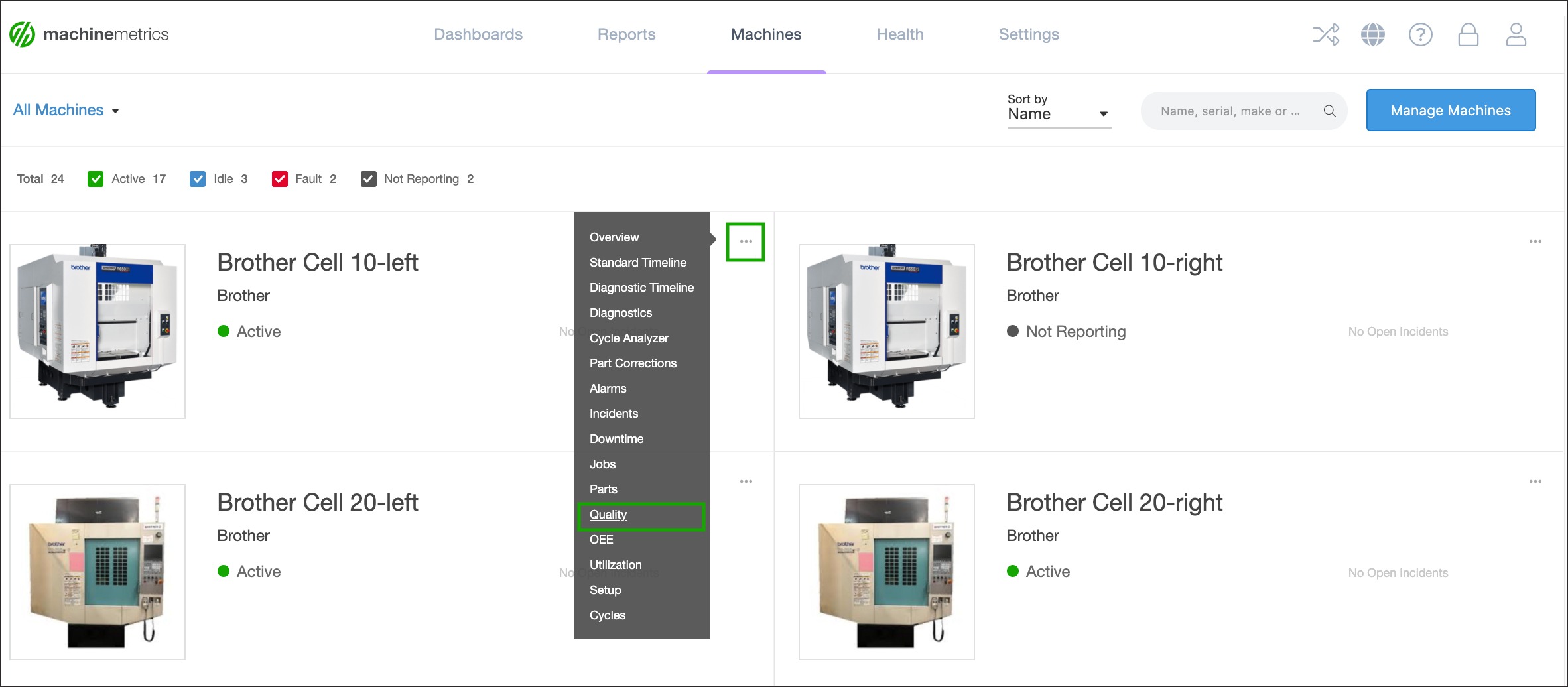
Task: Click the Brother Cell 20-left machine thumbnail
Action: click(x=98, y=572)
